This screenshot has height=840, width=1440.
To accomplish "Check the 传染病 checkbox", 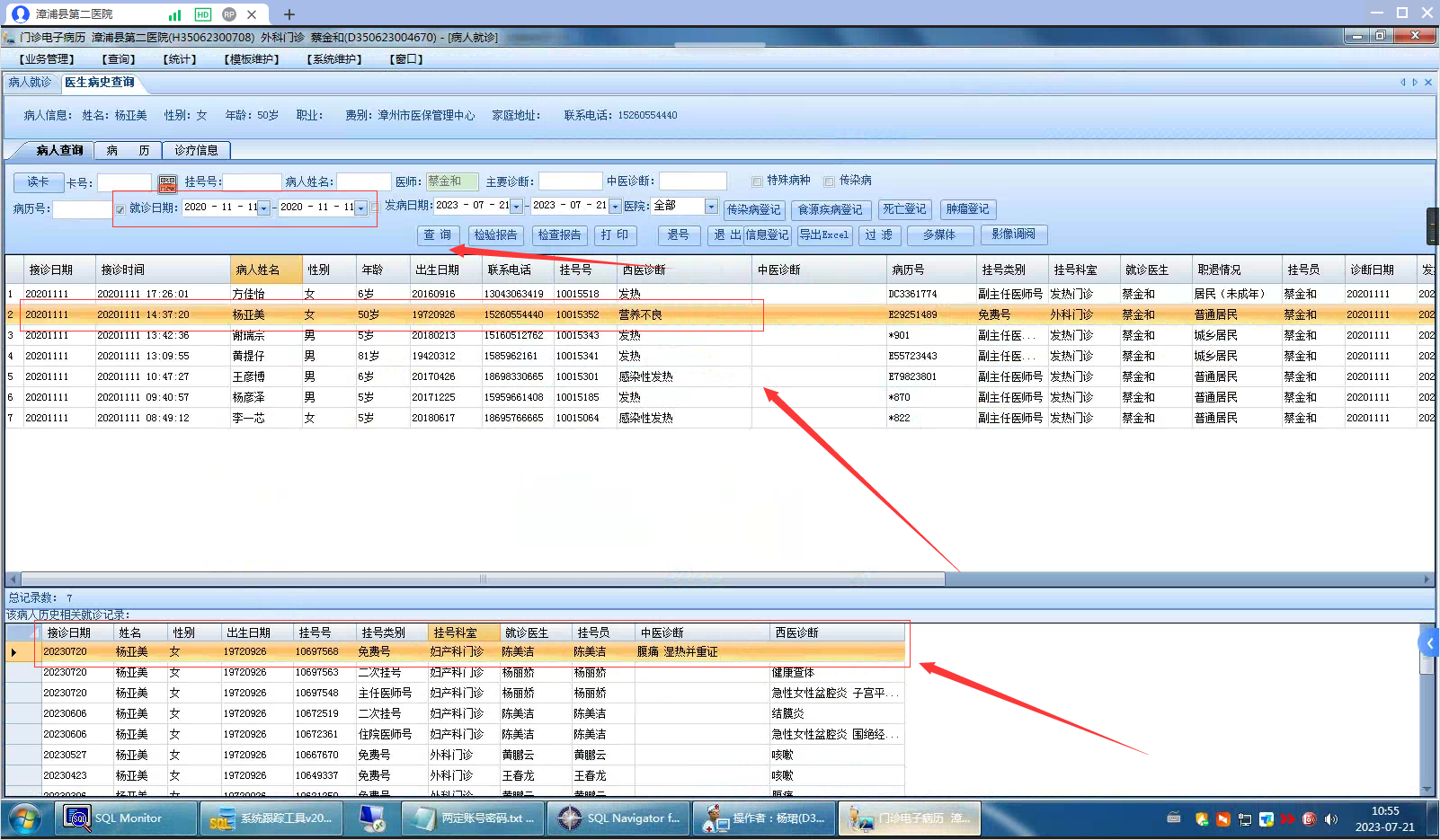I will pyautogui.click(x=829, y=181).
